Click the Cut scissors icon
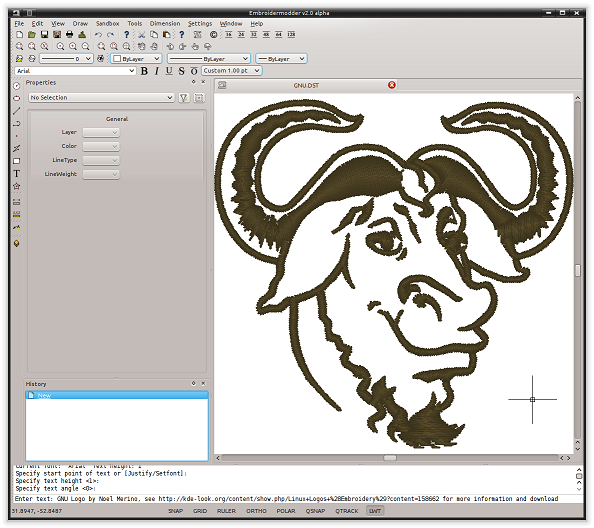 141,34
